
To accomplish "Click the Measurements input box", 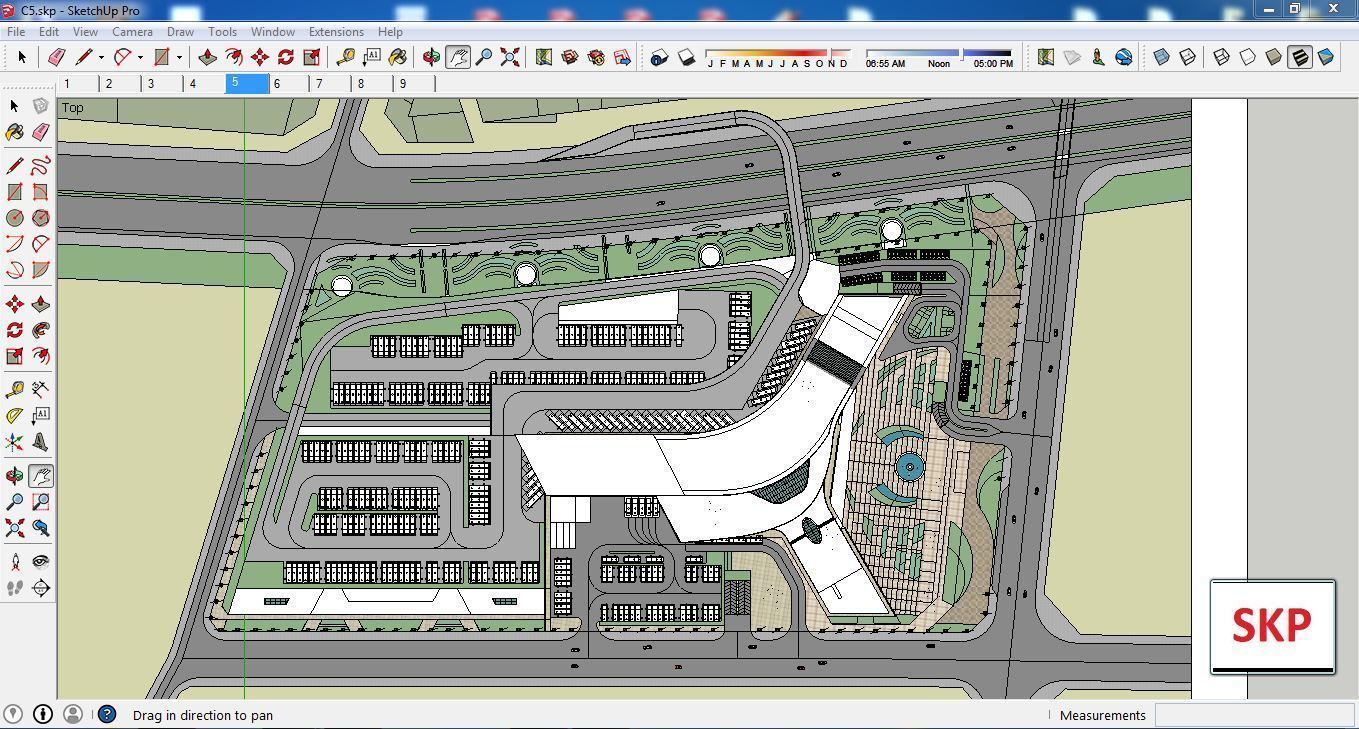I will (1254, 715).
